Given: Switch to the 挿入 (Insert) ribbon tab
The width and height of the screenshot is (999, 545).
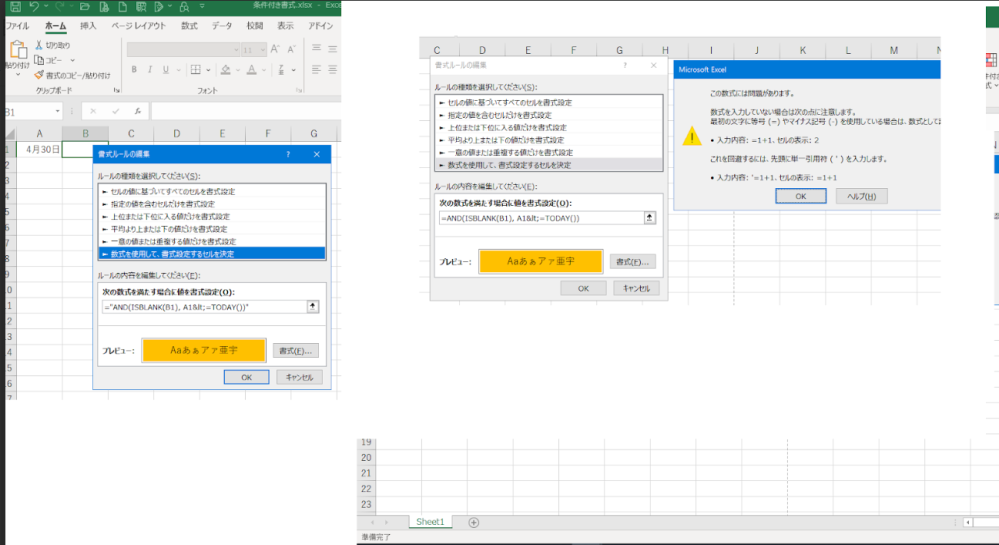Looking at the screenshot, I should click(x=88, y=25).
